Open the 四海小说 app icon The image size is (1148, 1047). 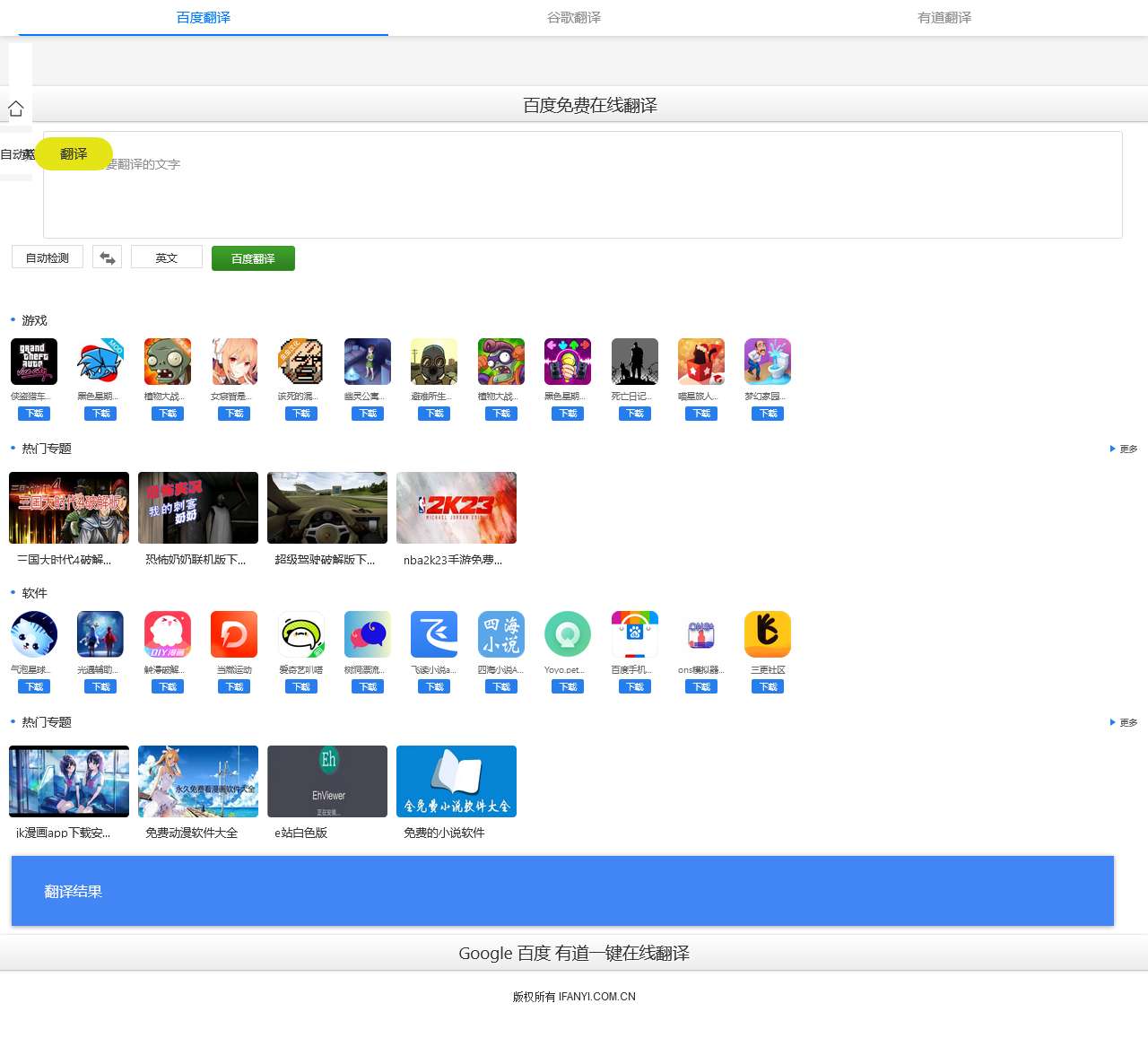pyautogui.click(x=500, y=634)
